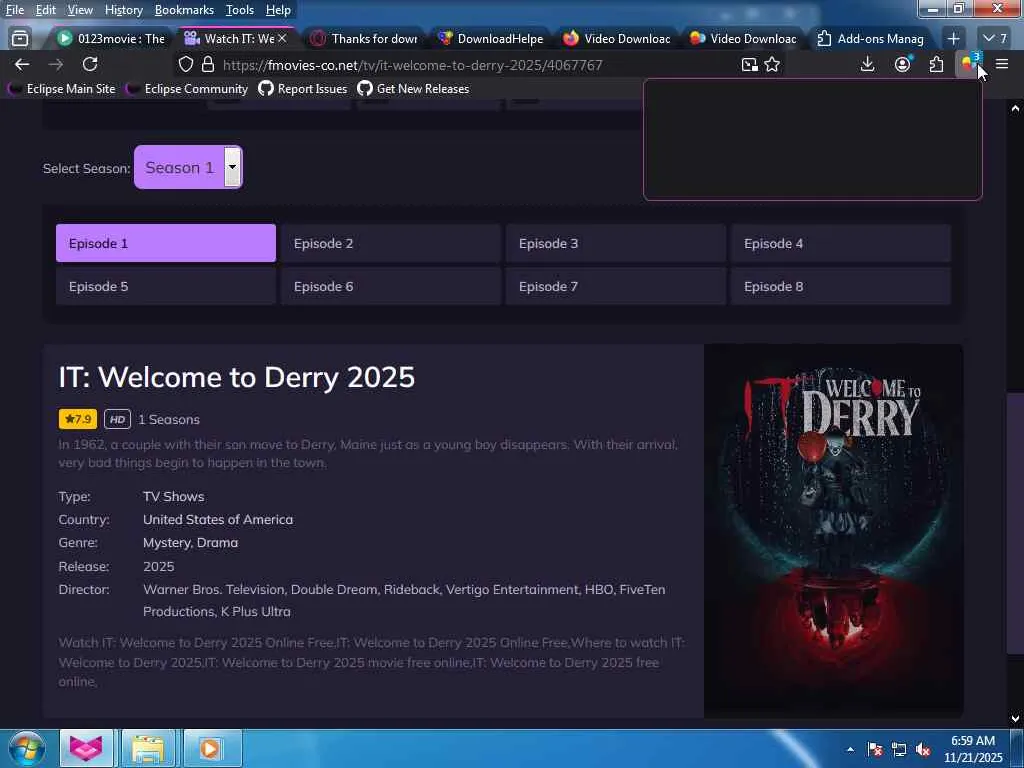The height and width of the screenshot is (768, 1024).
Task: Switch to the 0123movie tab
Action: pos(111,39)
